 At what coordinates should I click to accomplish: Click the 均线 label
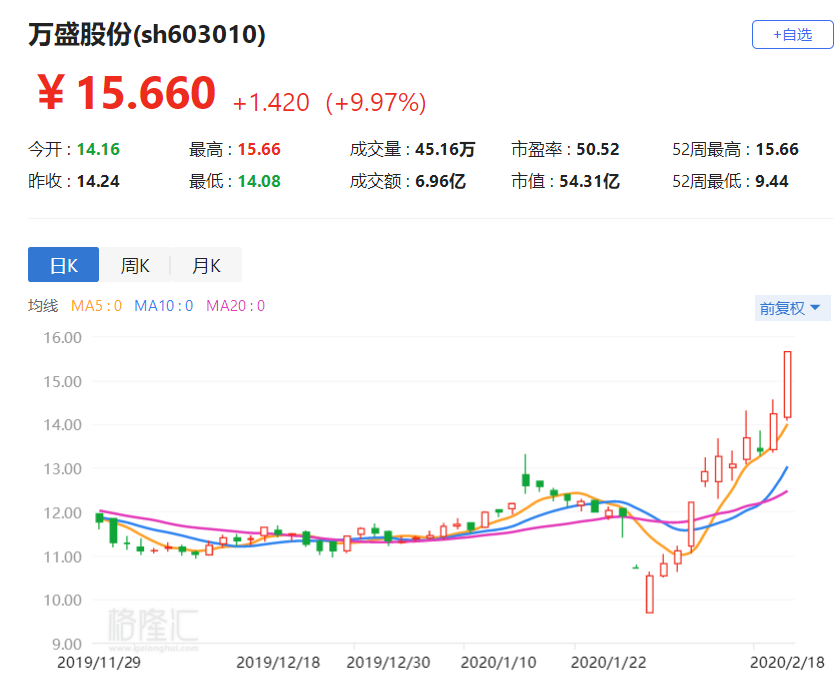[43, 306]
